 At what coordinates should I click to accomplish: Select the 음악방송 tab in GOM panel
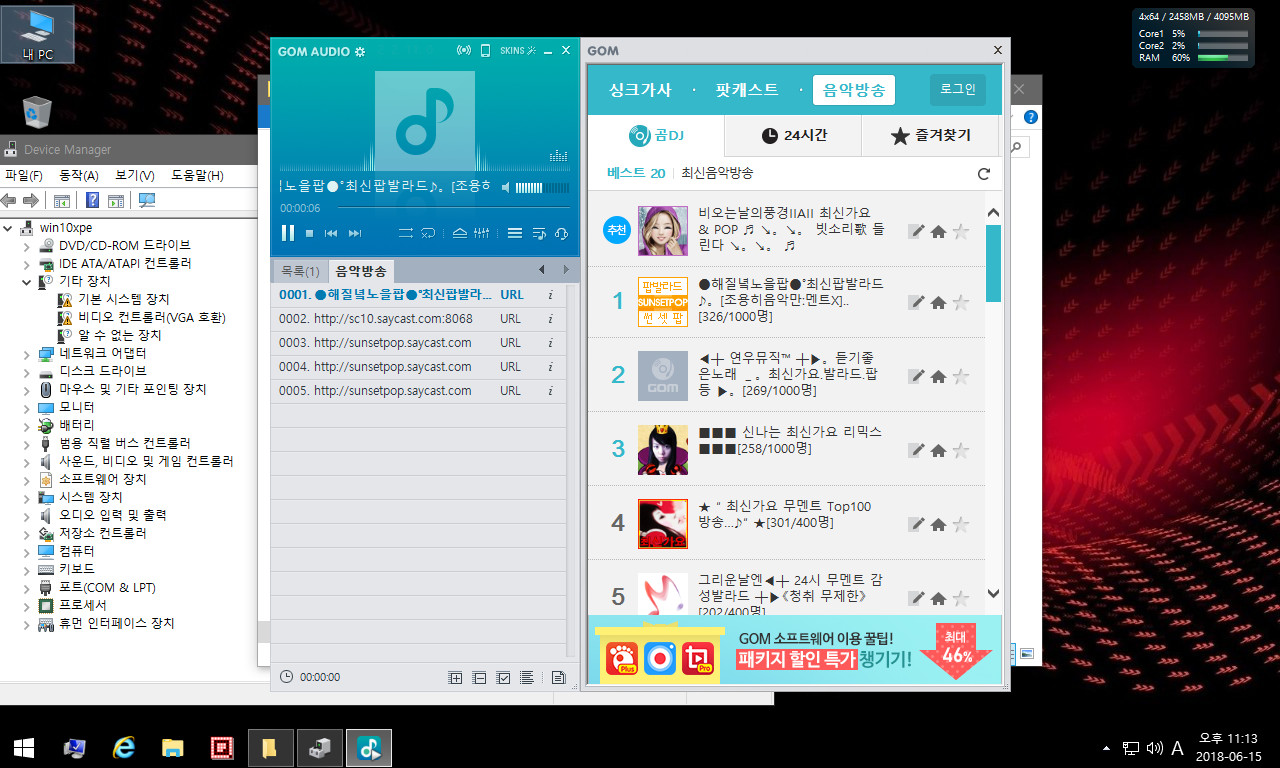(853, 90)
